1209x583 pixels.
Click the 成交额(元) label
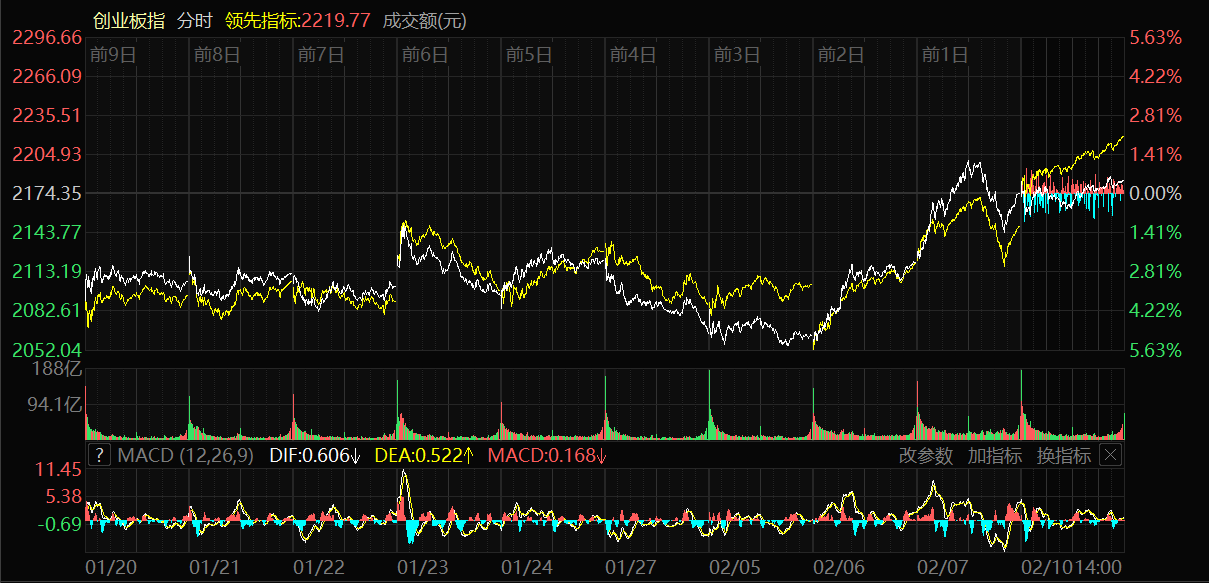pos(425,20)
